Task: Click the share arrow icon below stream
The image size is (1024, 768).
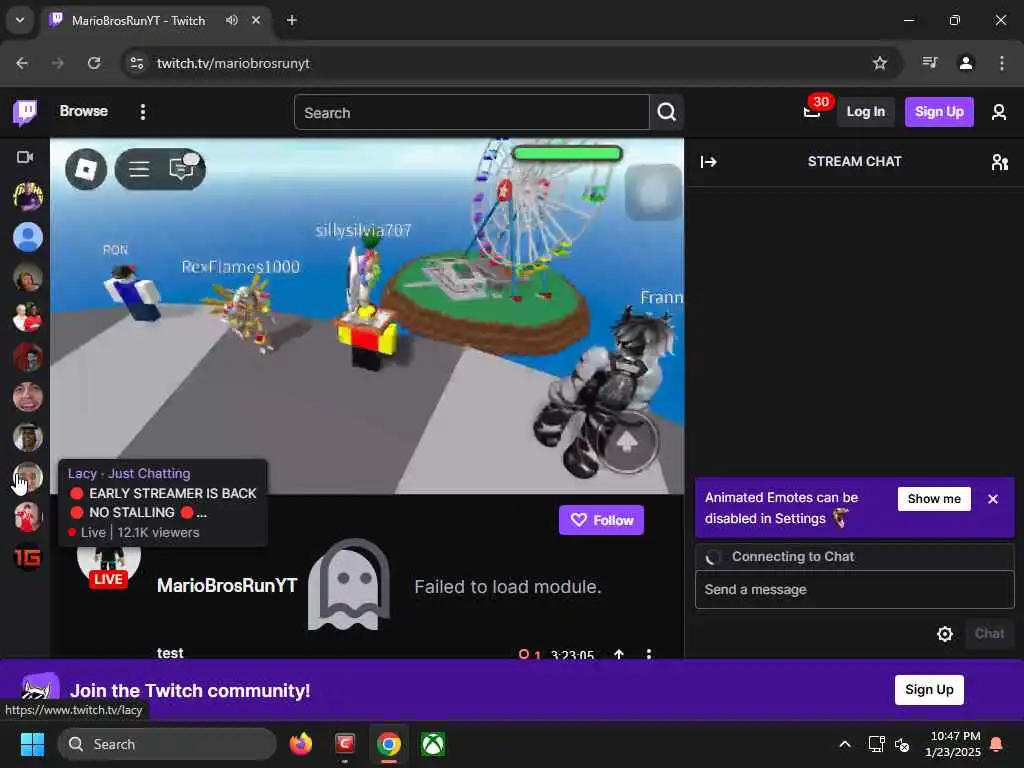Action: [x=618, y=654]
